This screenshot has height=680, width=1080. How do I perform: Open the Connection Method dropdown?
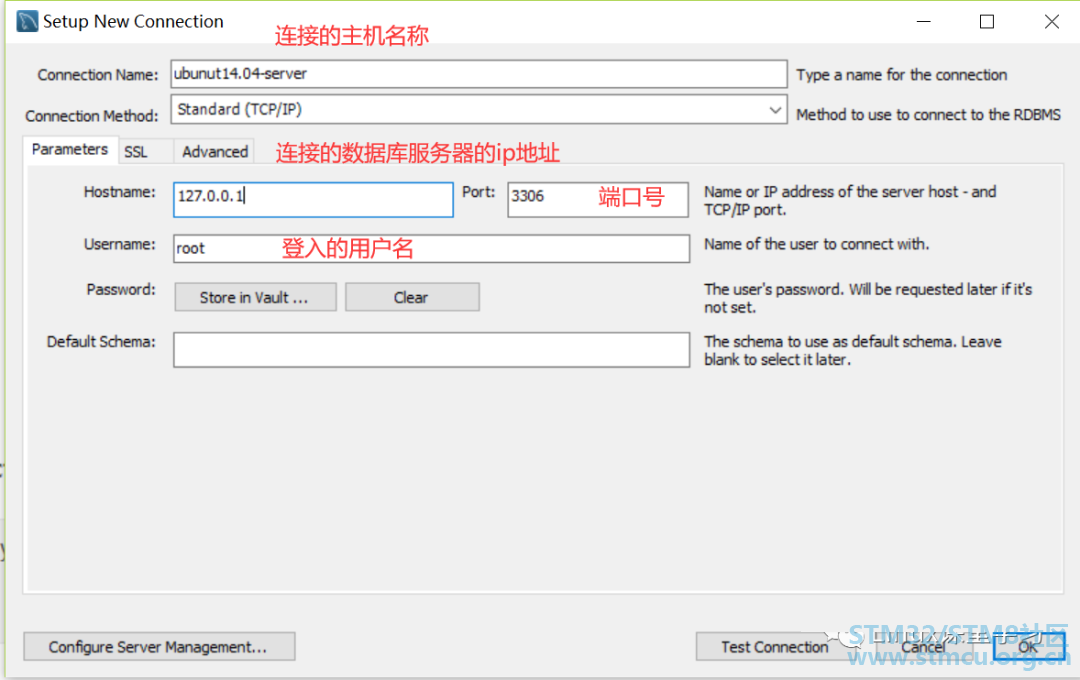479,110
